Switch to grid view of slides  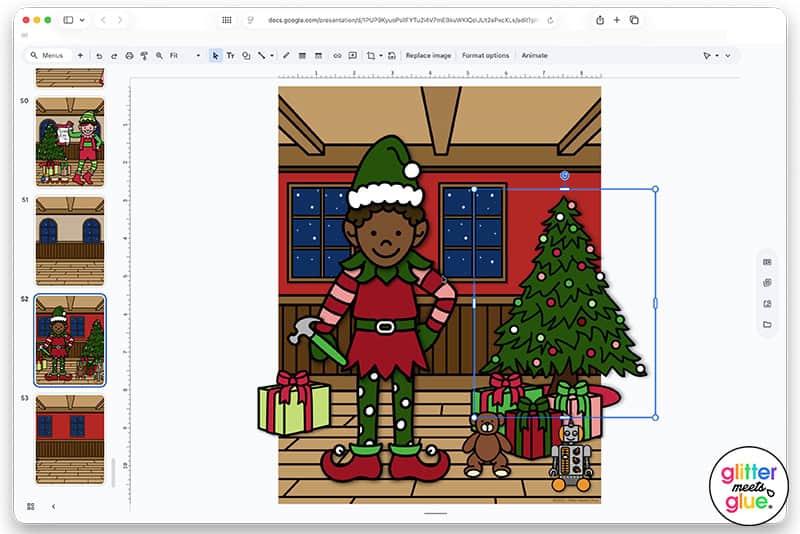(31, 506)
